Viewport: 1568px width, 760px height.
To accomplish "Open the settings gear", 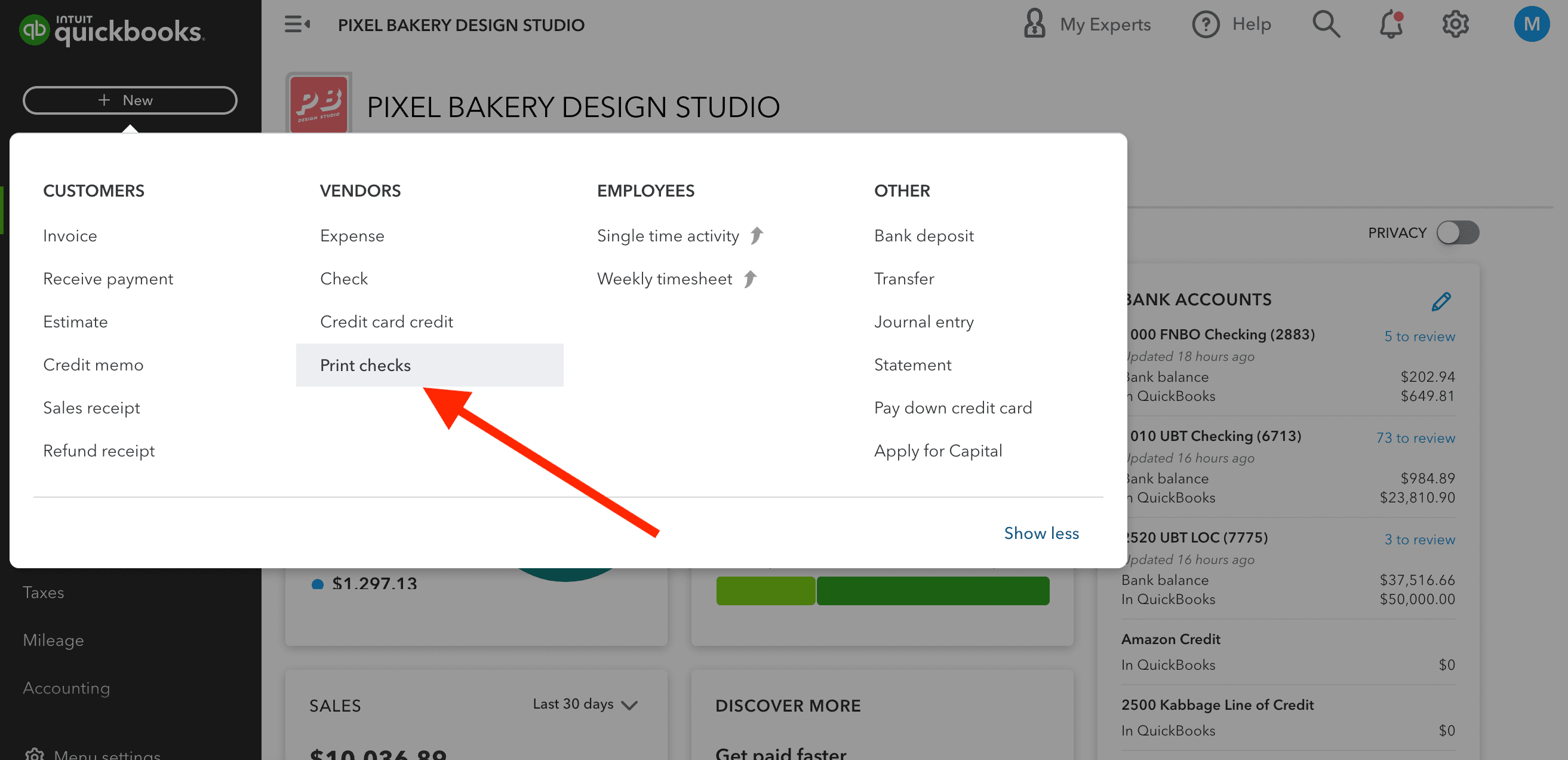I will pos(1455,24).
